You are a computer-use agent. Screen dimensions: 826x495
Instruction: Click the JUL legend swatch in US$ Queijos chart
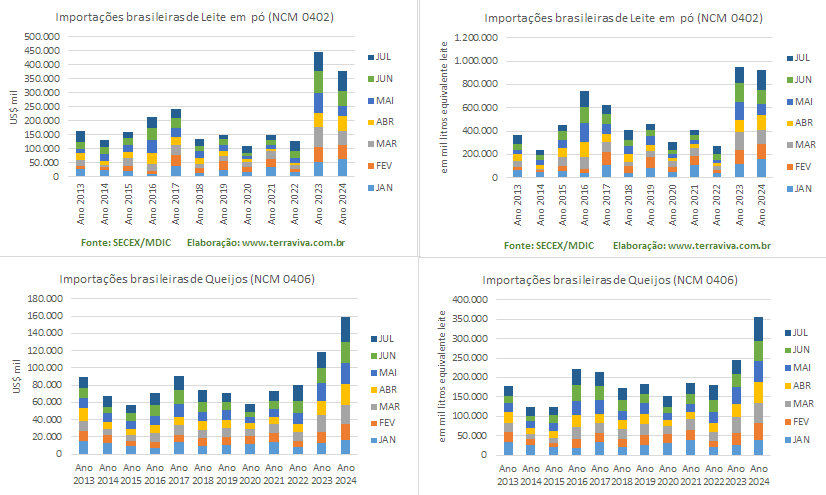374,339
